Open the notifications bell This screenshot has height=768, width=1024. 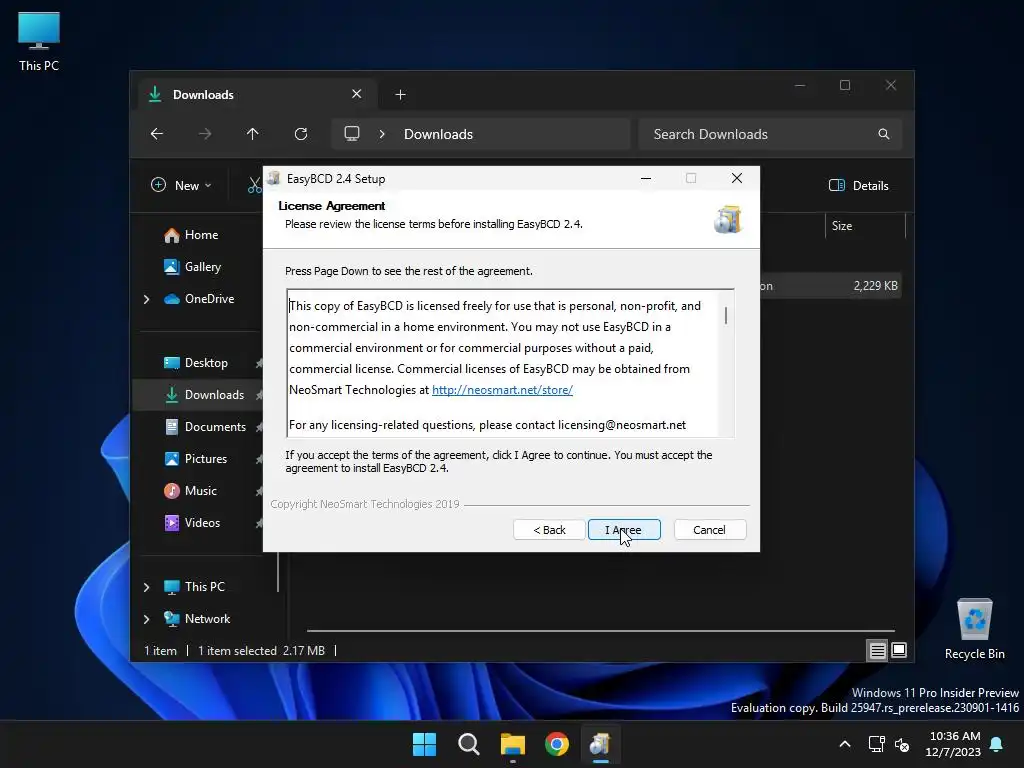click(997, 744)
